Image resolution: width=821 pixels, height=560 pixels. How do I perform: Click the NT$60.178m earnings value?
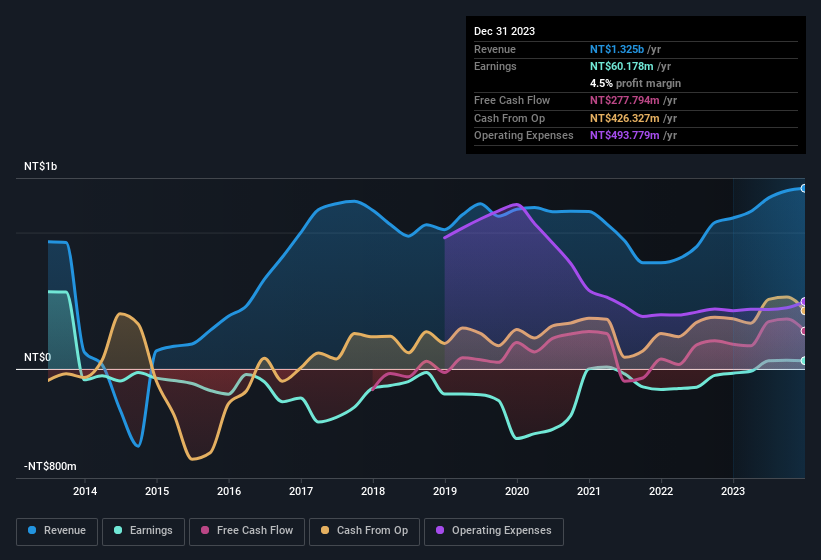[622, 66]
